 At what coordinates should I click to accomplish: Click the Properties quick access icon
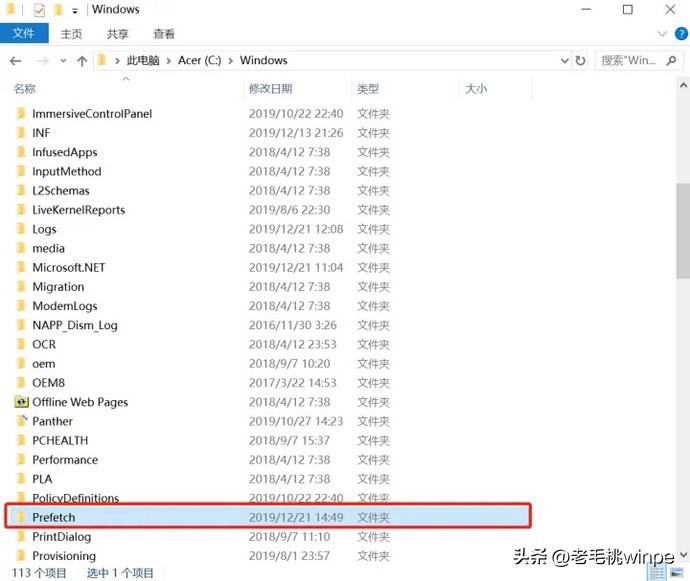point(39,10)
